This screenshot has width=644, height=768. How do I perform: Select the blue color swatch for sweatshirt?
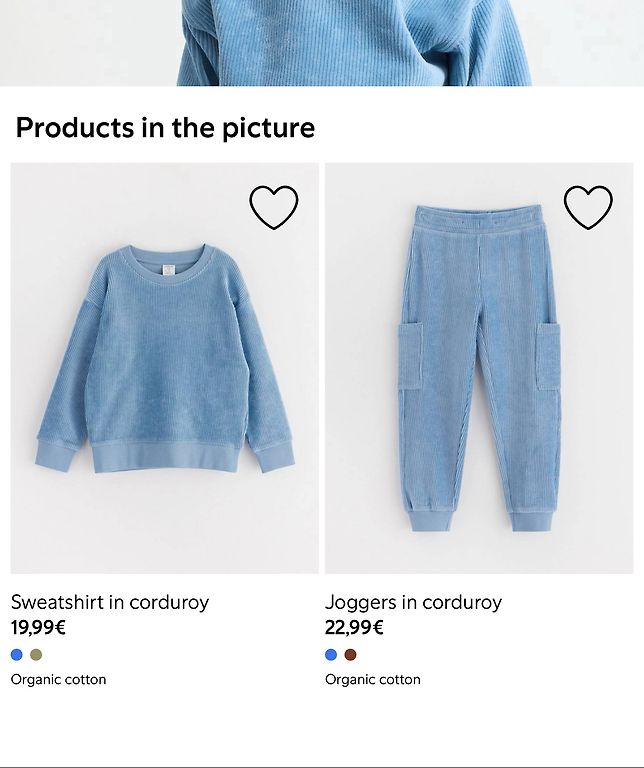pos(17,654)
